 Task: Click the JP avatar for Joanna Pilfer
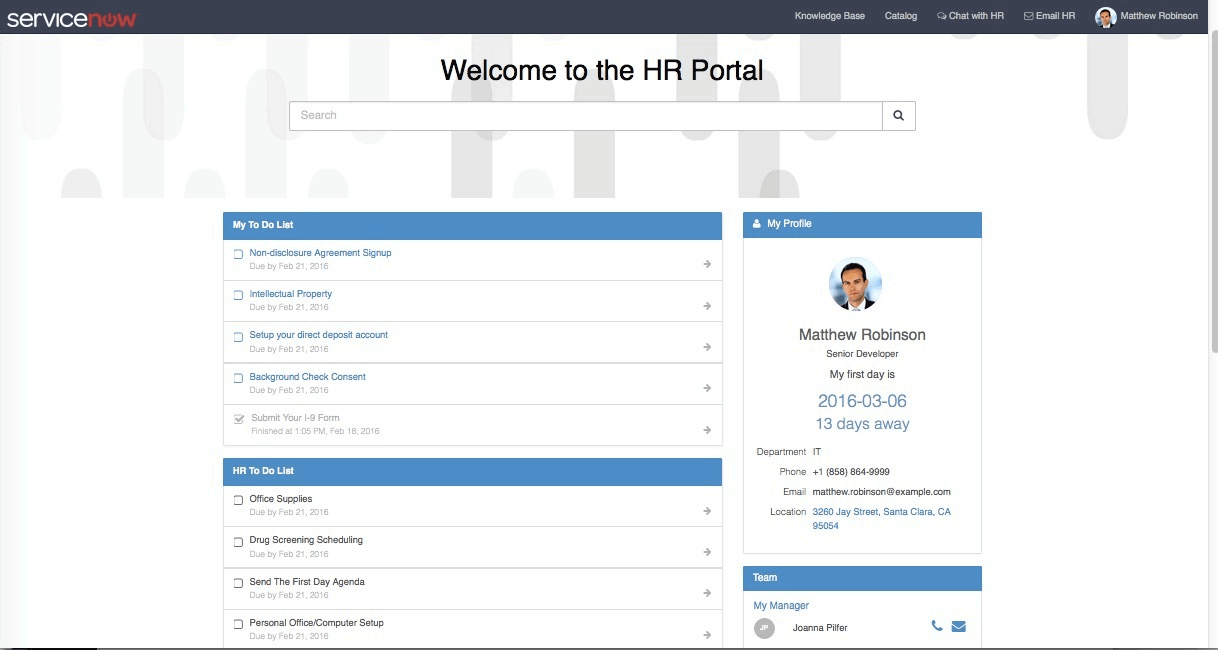pyautogui.click(x=764, y=628)
